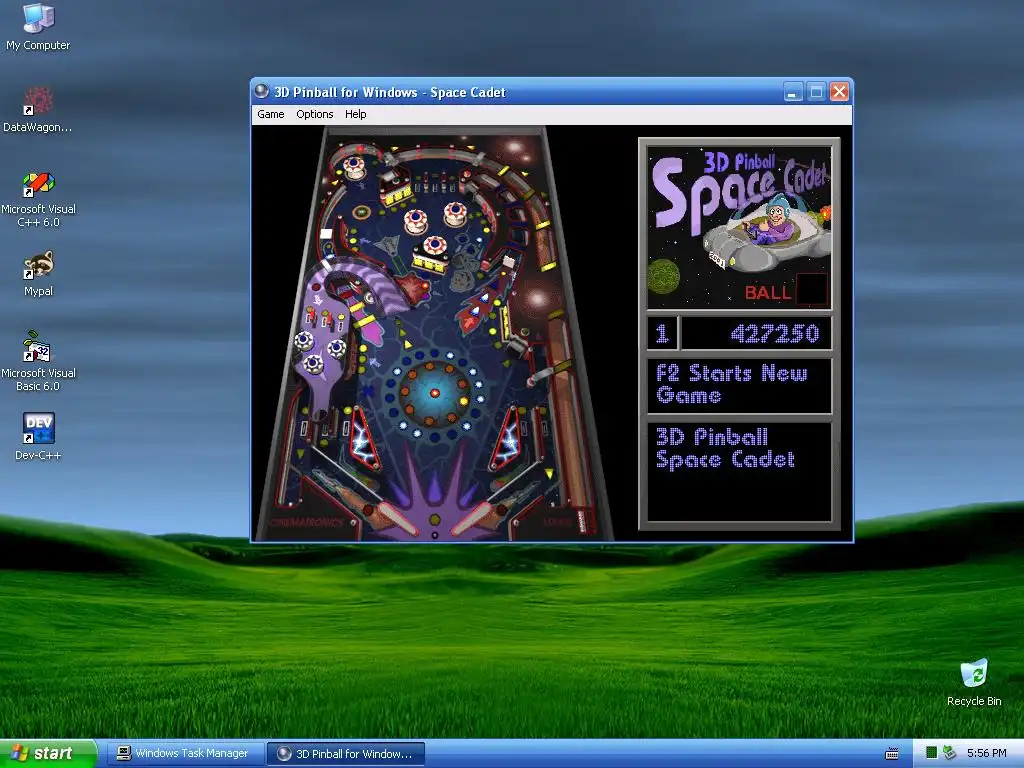Screen dimensions: 1024x768
Task: Click the pinball window title bar icon
Action: point(262,91)
